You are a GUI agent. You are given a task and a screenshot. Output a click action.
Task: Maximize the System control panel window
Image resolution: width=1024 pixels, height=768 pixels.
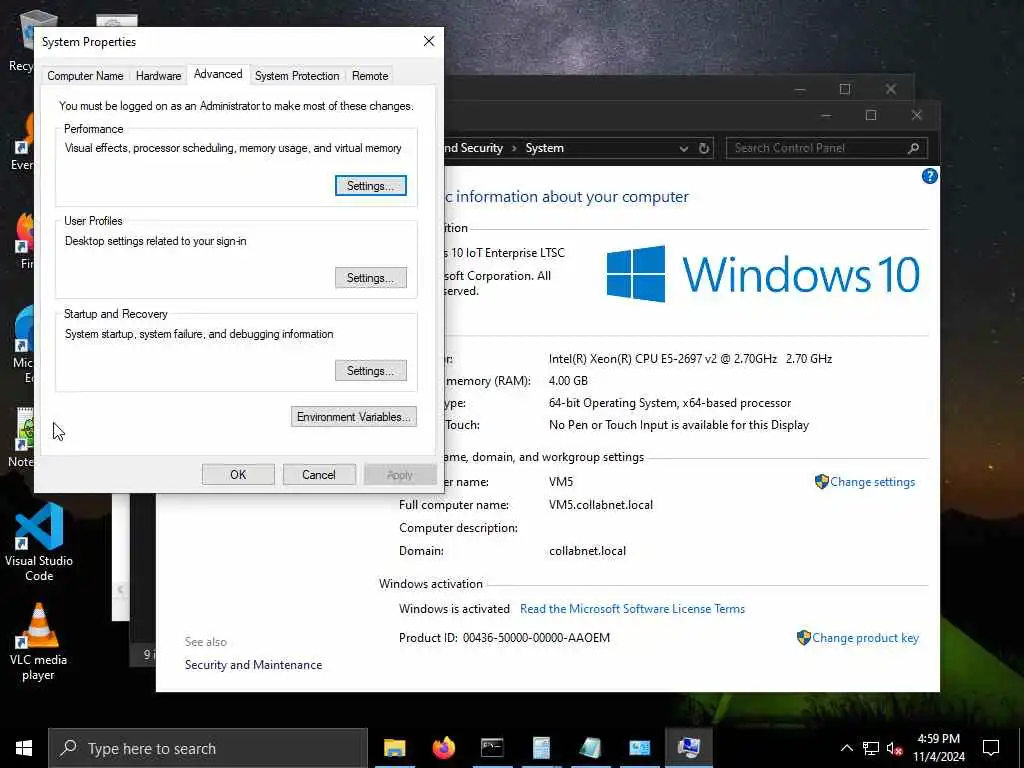871,116
